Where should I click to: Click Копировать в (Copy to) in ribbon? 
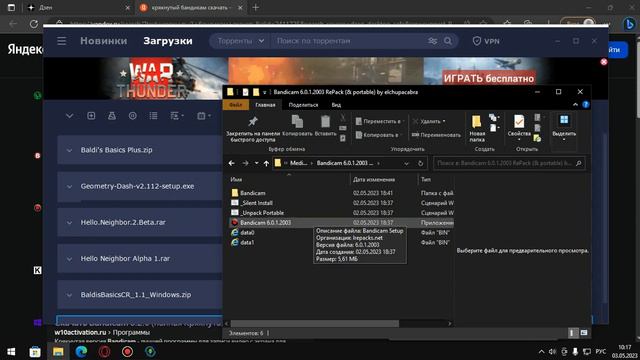(x=377, y=135)
